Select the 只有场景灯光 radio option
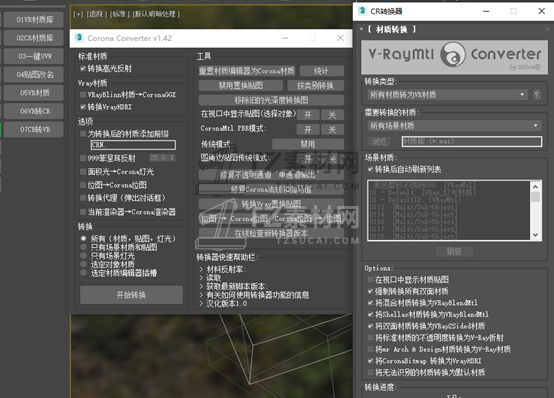This screenshot has height=398, width=554. click(x=83, y=256)
